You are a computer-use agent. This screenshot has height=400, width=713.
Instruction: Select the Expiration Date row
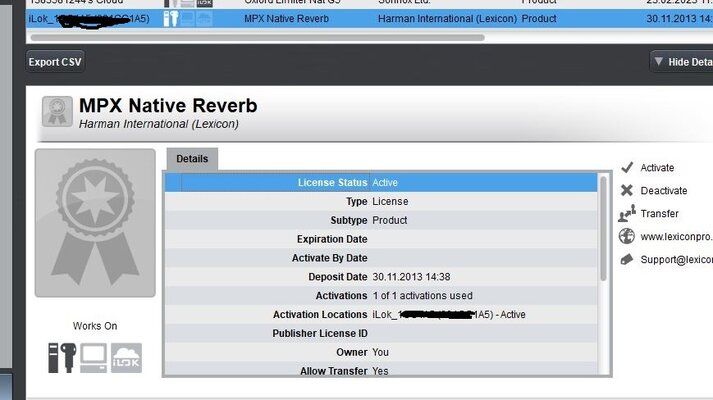[381, 239]
